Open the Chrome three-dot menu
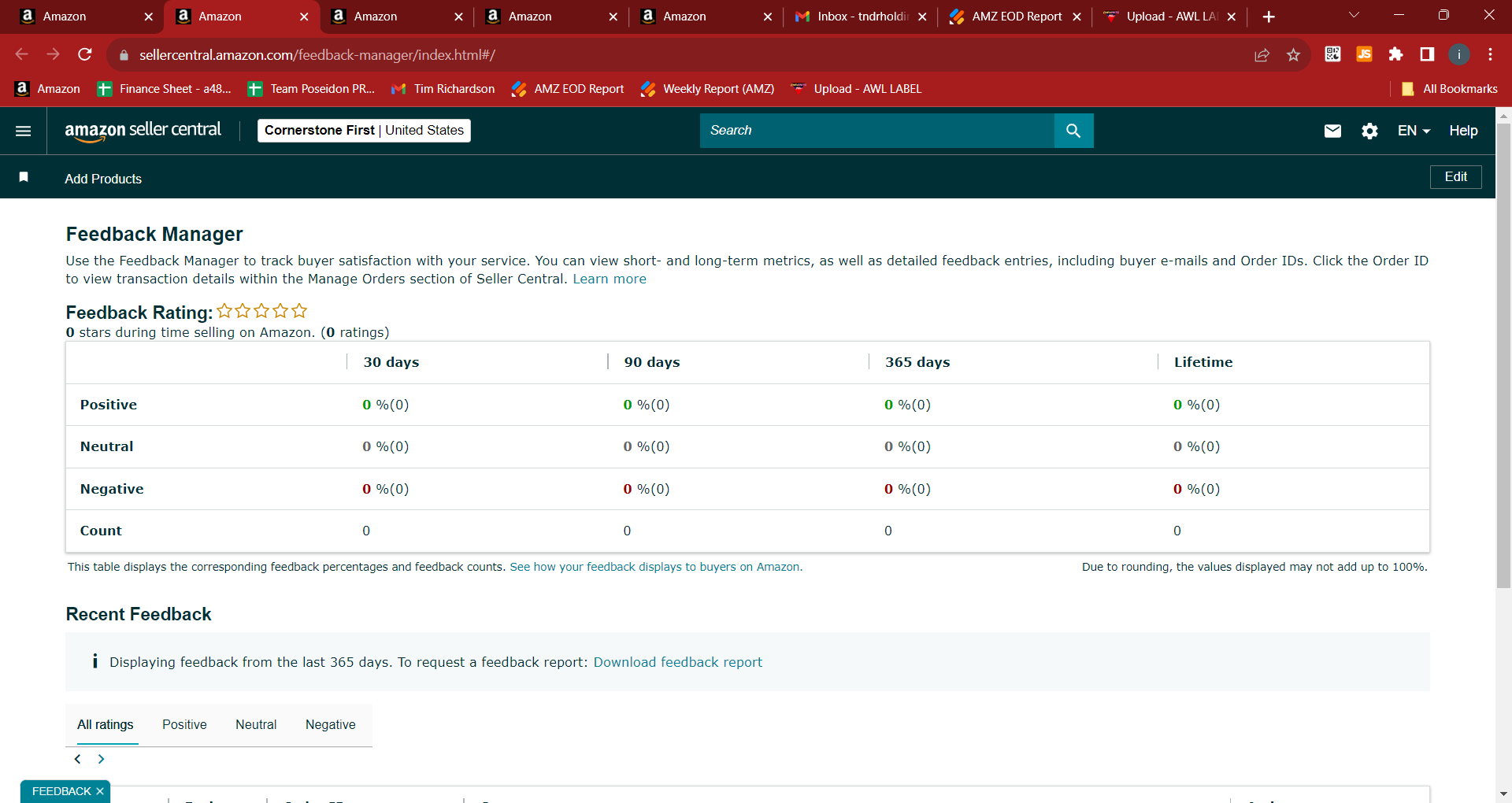1512x803 pixels. tap(1490, 54)
